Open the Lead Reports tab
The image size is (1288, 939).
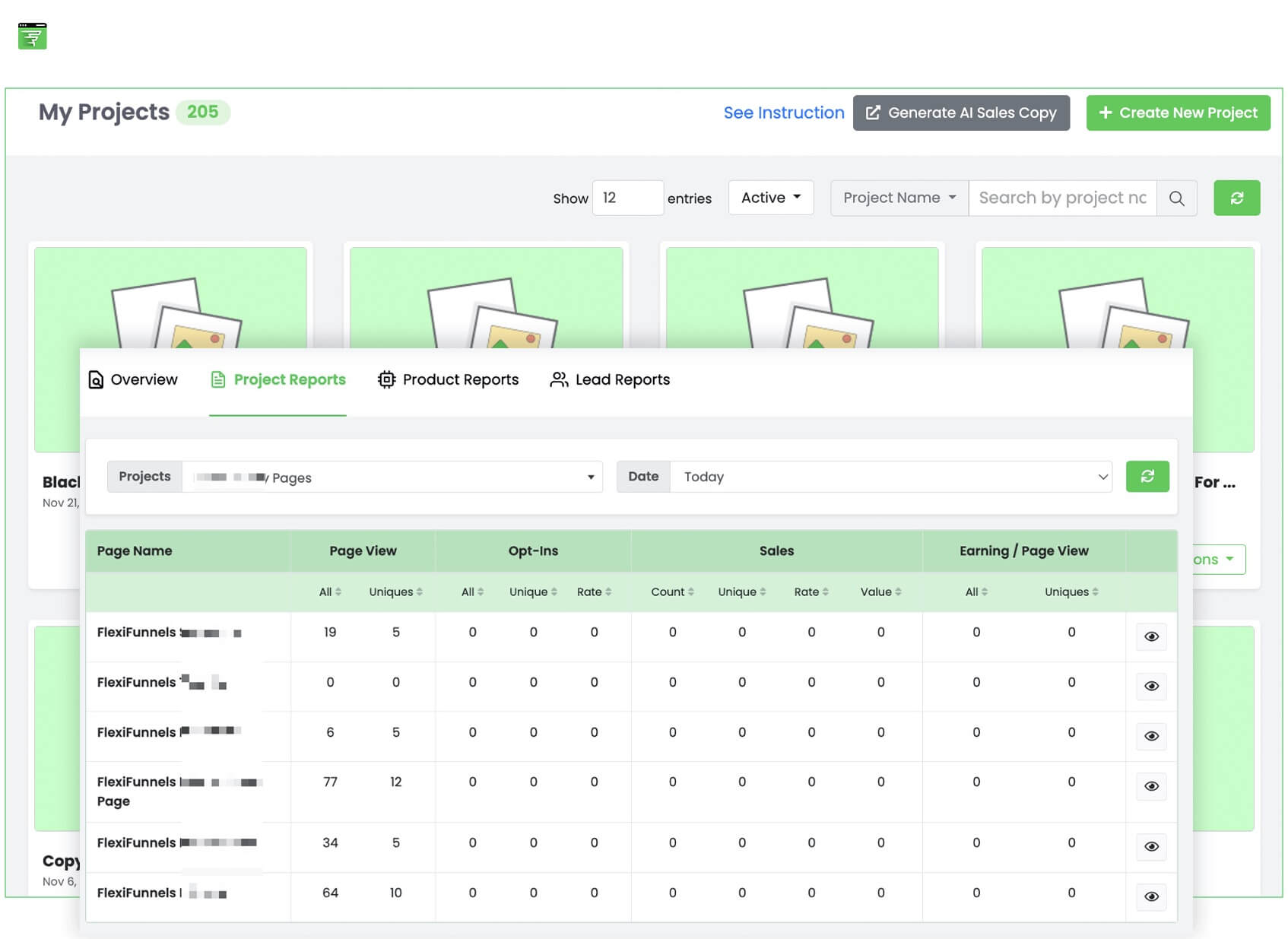610,379
